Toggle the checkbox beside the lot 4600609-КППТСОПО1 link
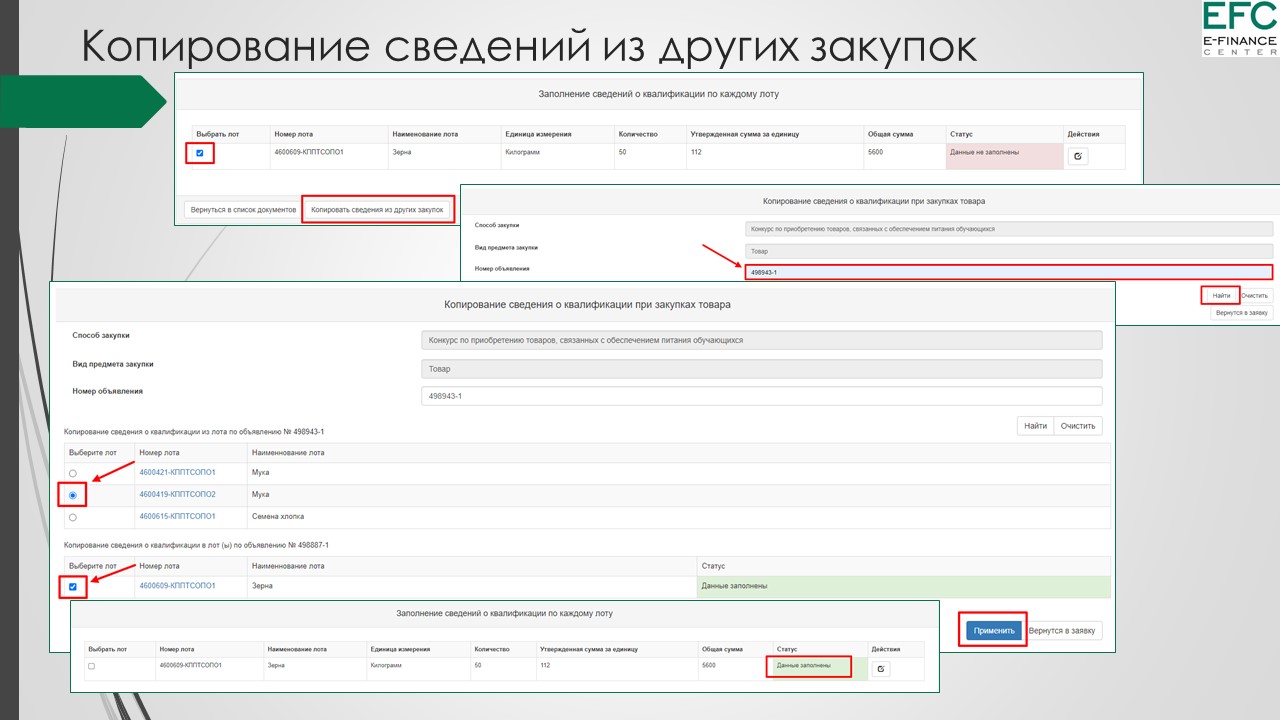Image resolution: width=1280 pixels, height=720 pixels. 73,587
